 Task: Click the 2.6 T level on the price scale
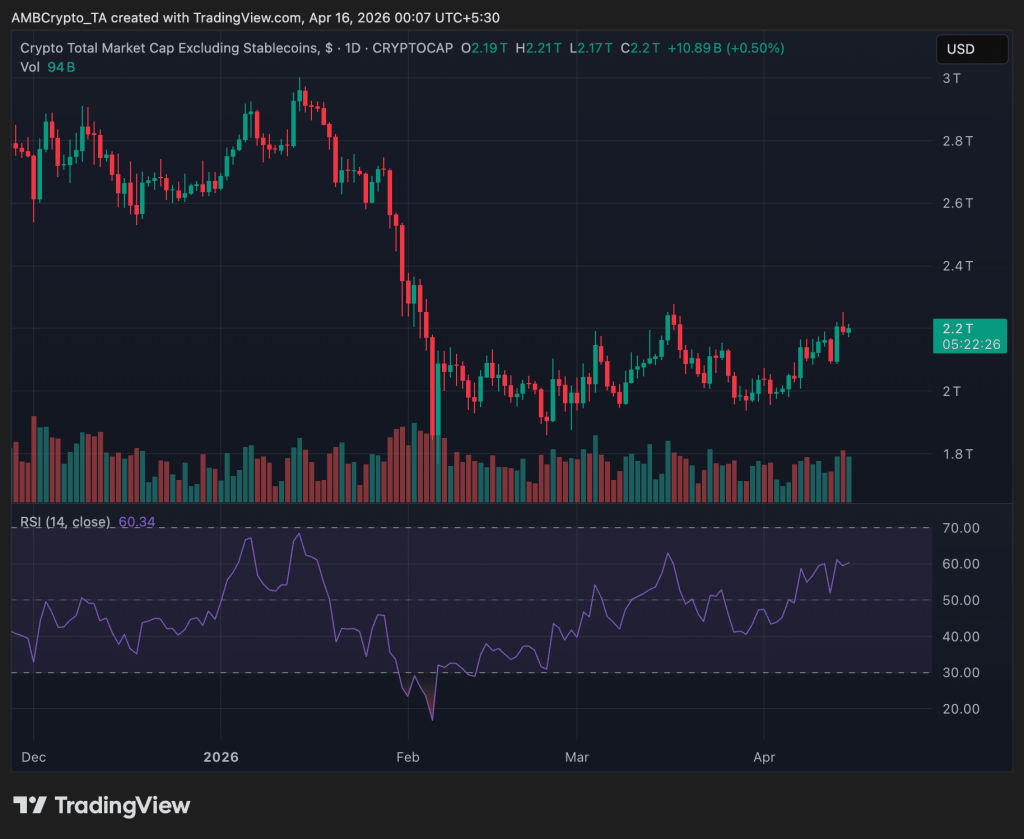click(959, 203)
